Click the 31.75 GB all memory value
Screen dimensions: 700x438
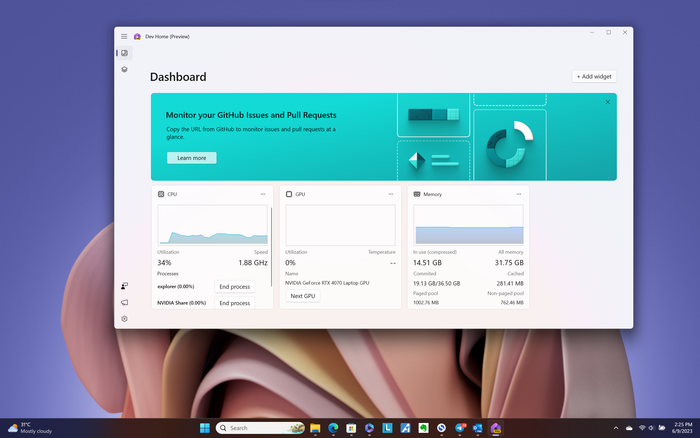tap(509, 263)
